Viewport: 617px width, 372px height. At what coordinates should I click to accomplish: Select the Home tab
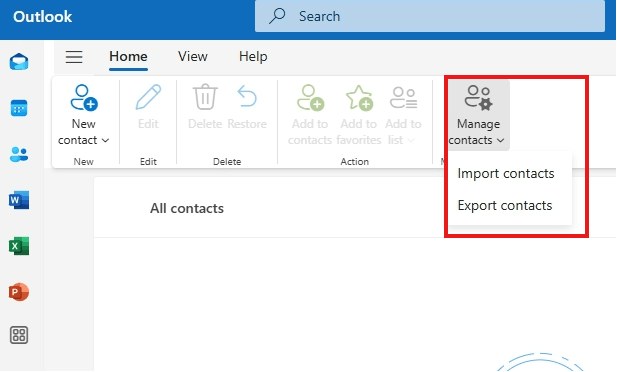[x=128, y=56]
